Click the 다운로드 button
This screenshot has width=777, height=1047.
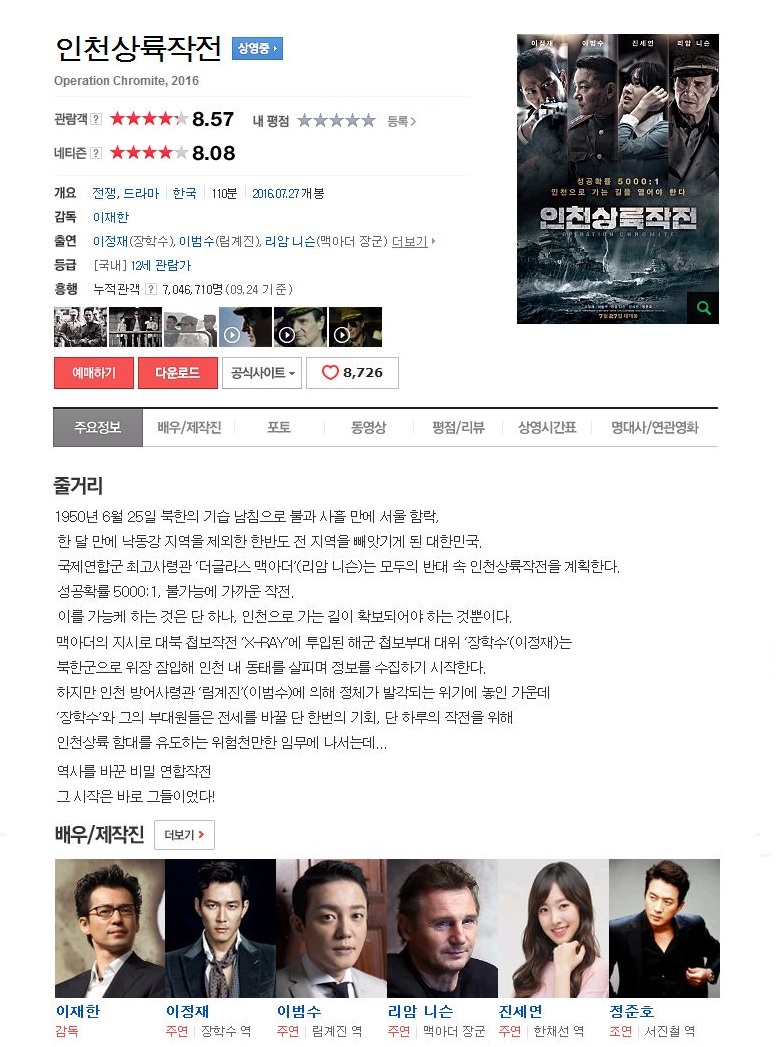click(x=178, y=373)
